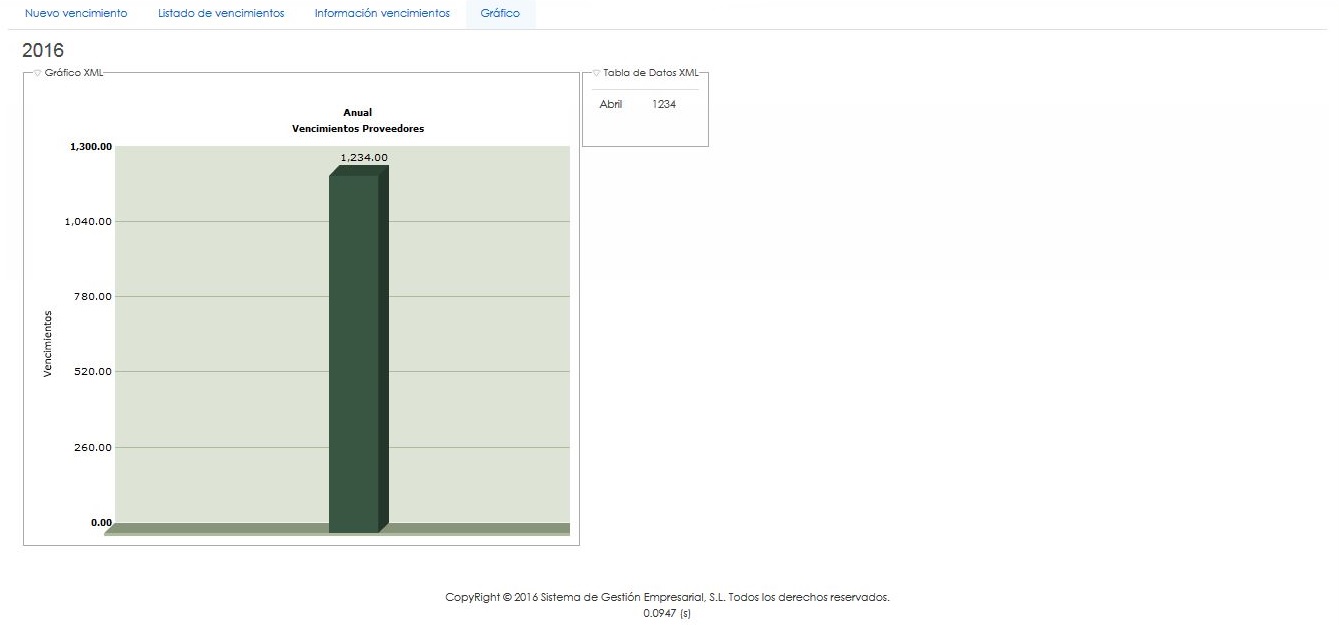Click the Anual chart title
Image resolution: width=1339 pixels, height=625 pixels.
[357, 113]
